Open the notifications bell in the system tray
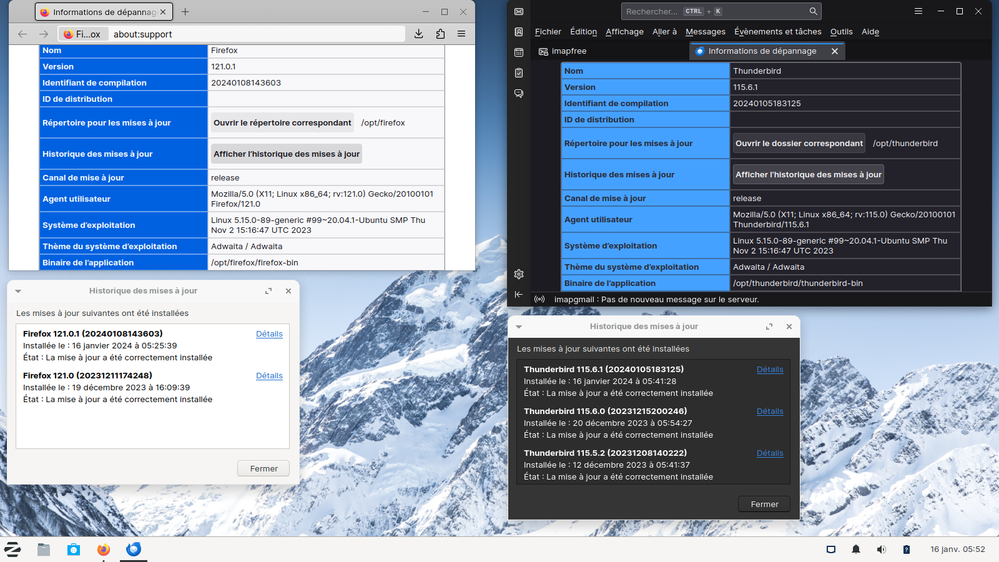 pos(856,549)
